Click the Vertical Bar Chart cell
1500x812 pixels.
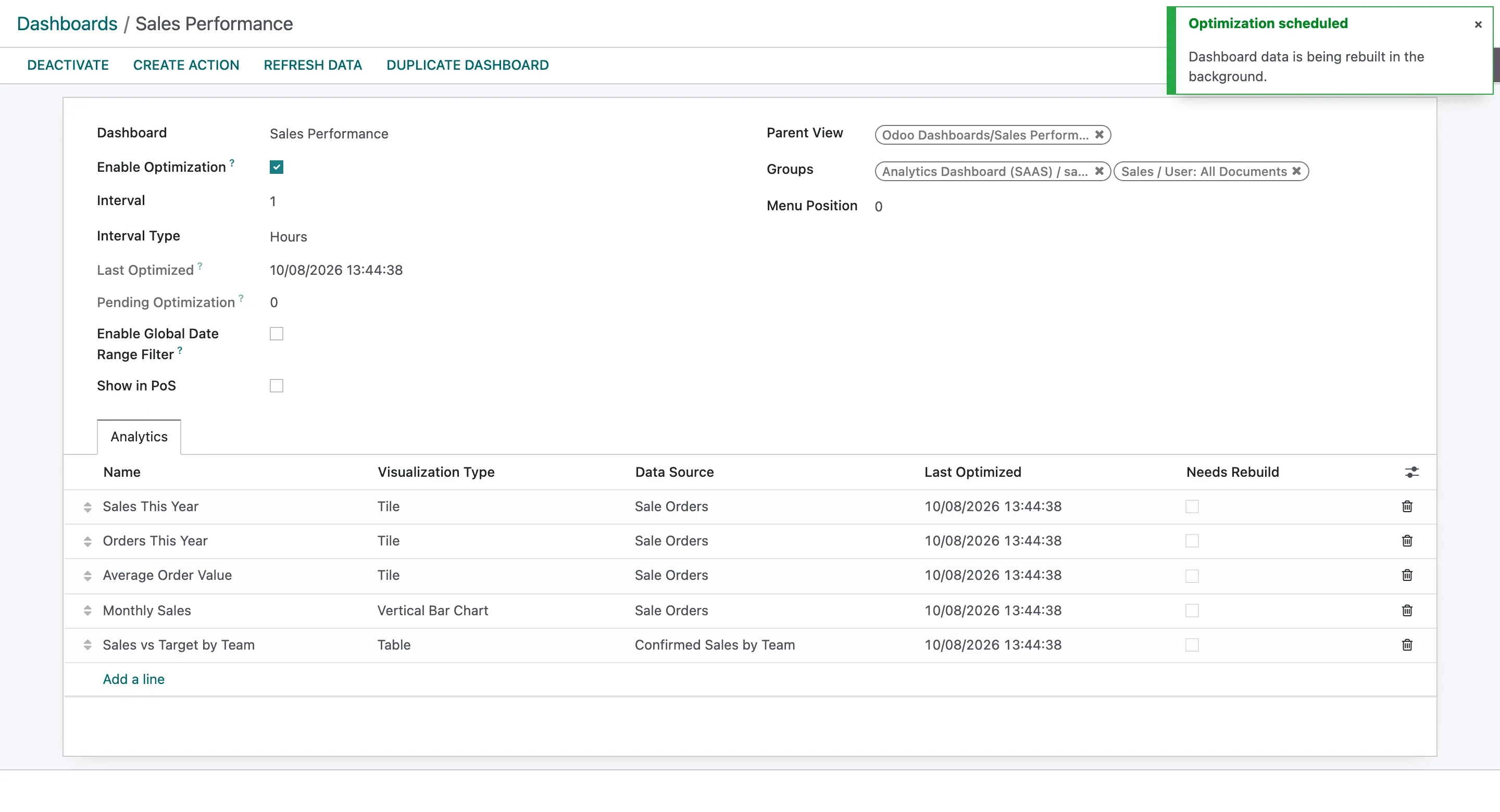[433, 611]
